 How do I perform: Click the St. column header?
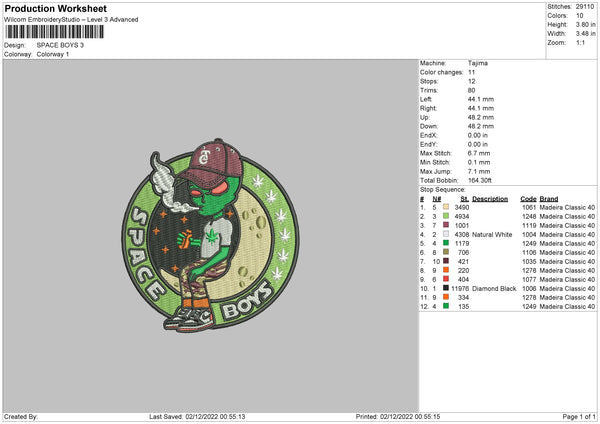pos(465,199)
